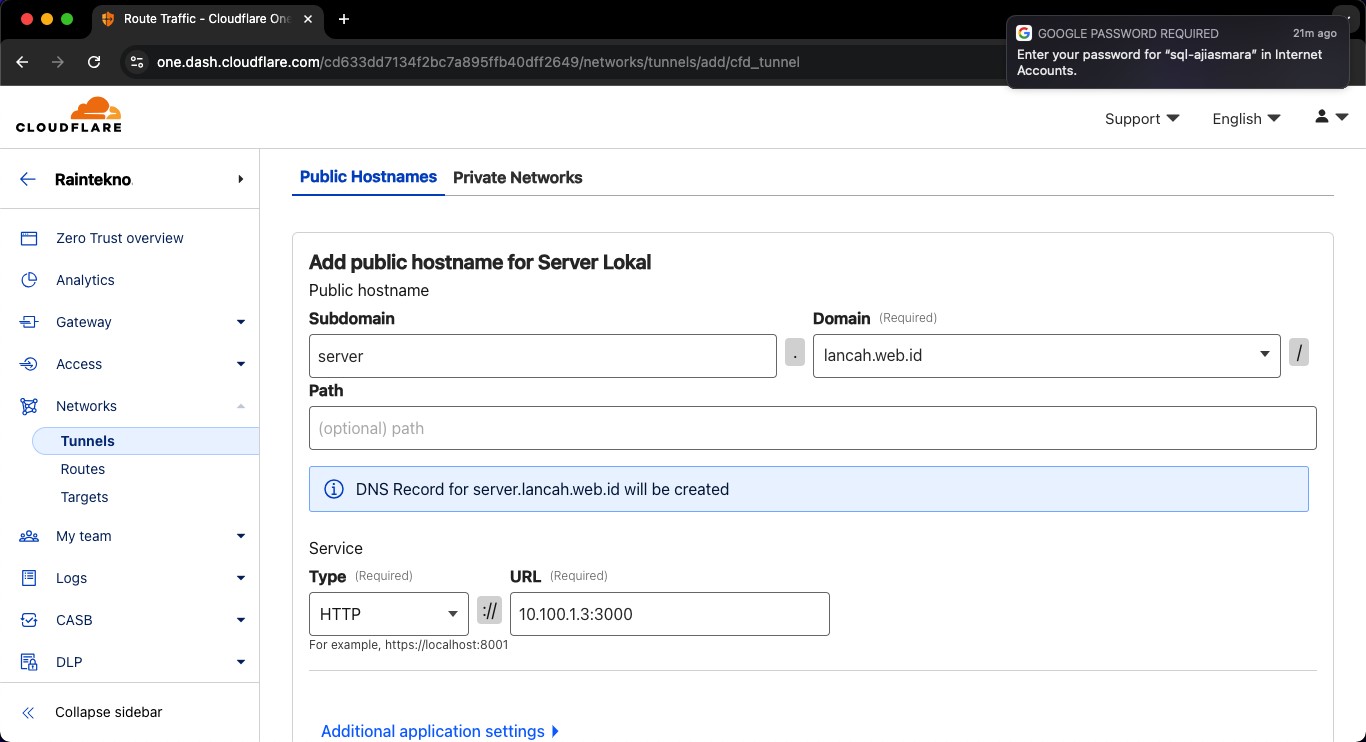Expand Additional application settings
The image size is (1366, 742).
click(x=440, y=731)
